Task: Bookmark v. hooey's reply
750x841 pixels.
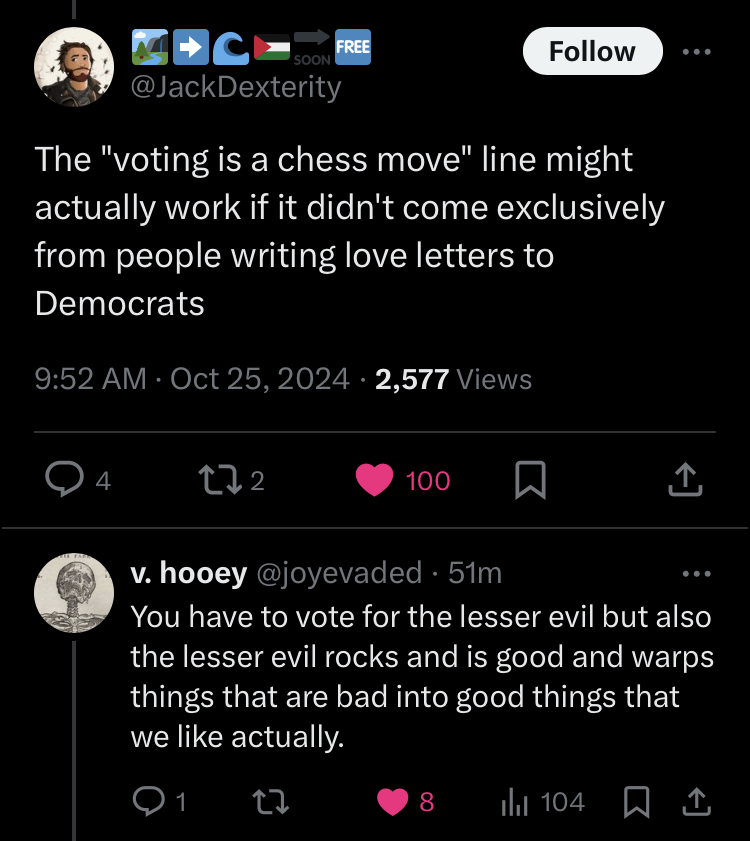Action: click(x=637, y=801)
